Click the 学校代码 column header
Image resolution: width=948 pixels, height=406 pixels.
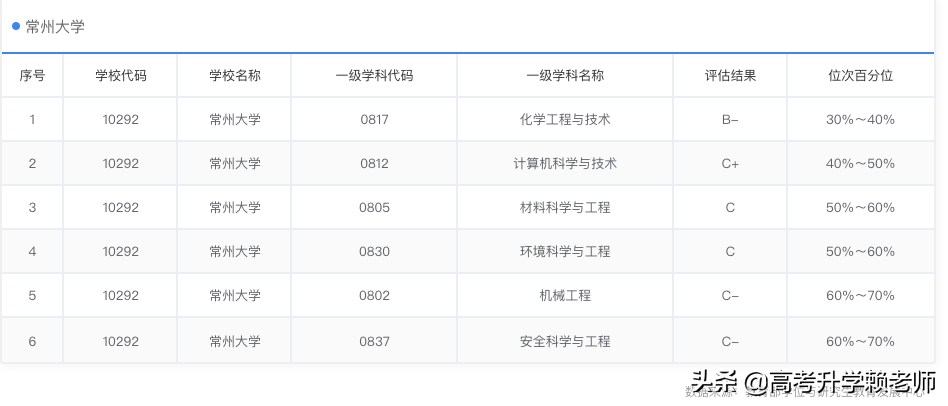(x=120, y=75)
